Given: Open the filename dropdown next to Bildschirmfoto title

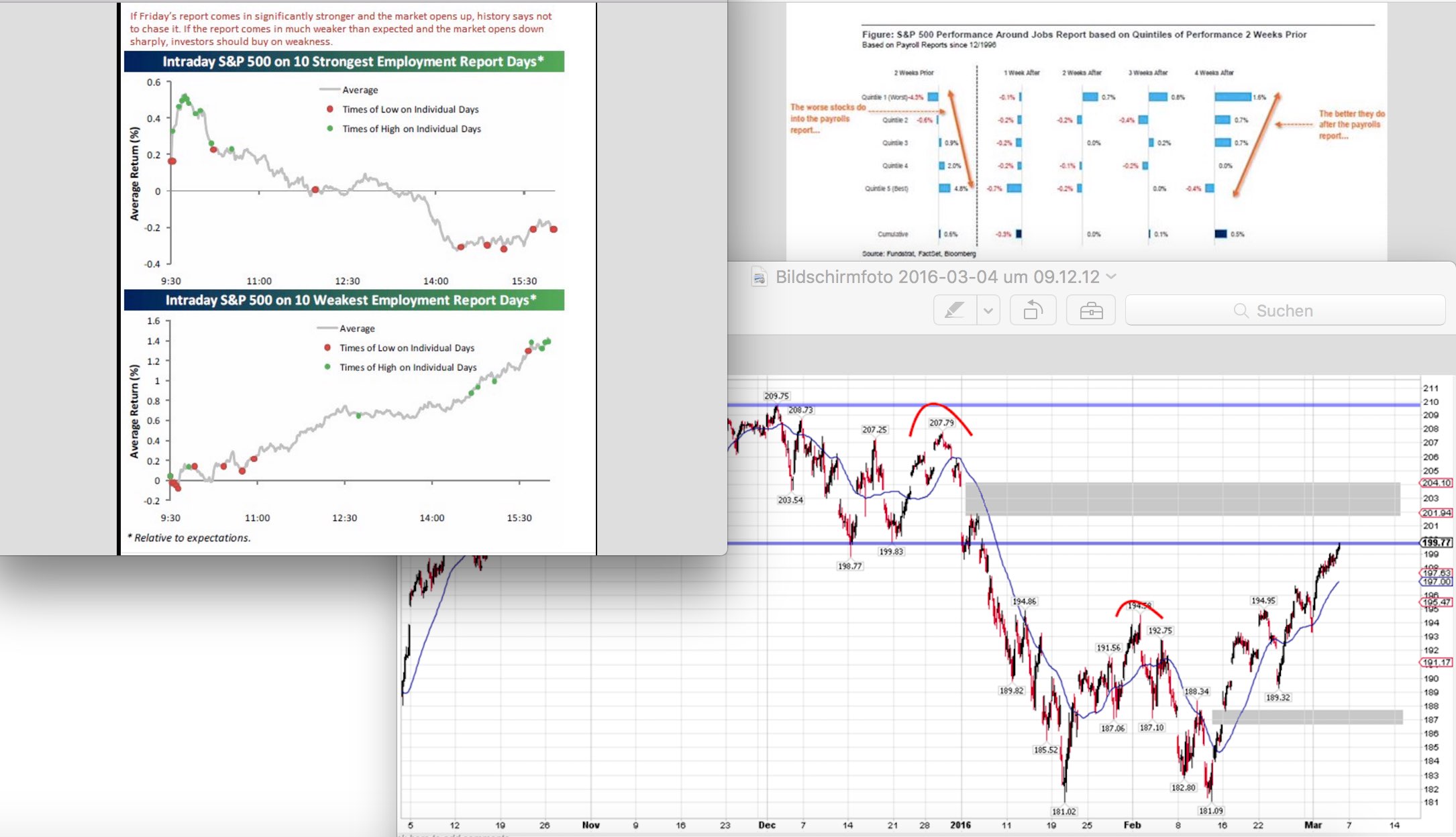Looking at the screenshot, I should tap(1112, 276).
